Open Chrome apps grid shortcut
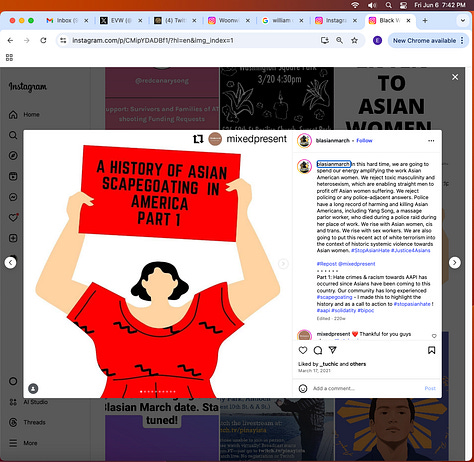The height and width of the screenshot is (462, 474). 9,58
